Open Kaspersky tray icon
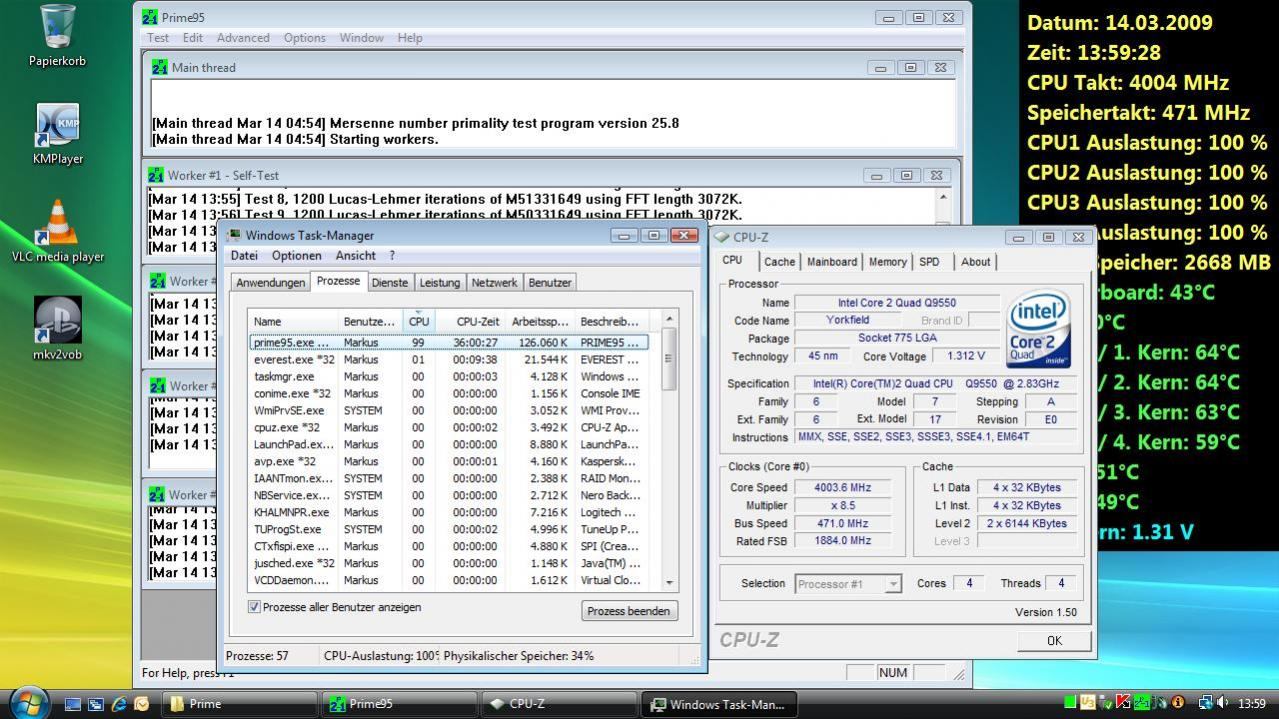The height and width of the screenshot is (719, 1279). click(x=1123, y=703)
